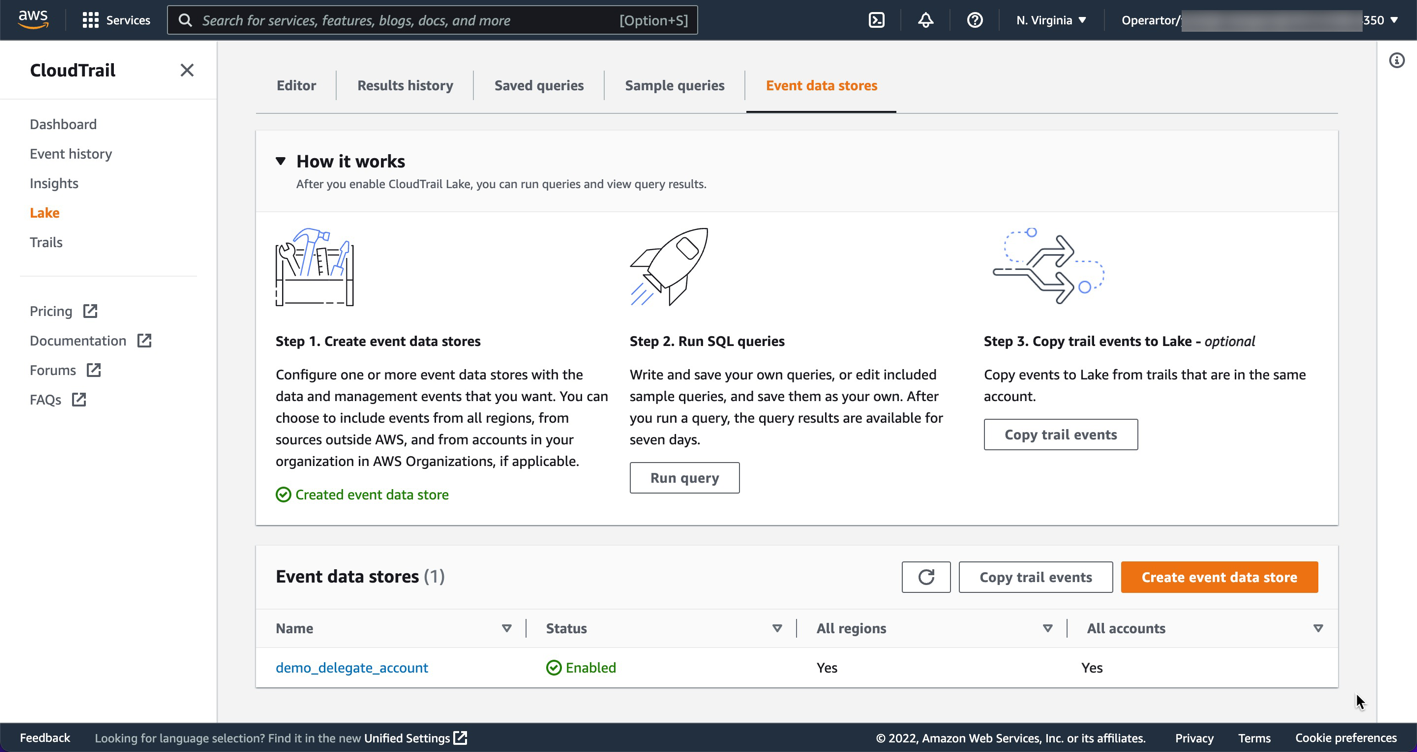Open the help question mark menu
1417x752 pixels.
(x=975, y=20)
